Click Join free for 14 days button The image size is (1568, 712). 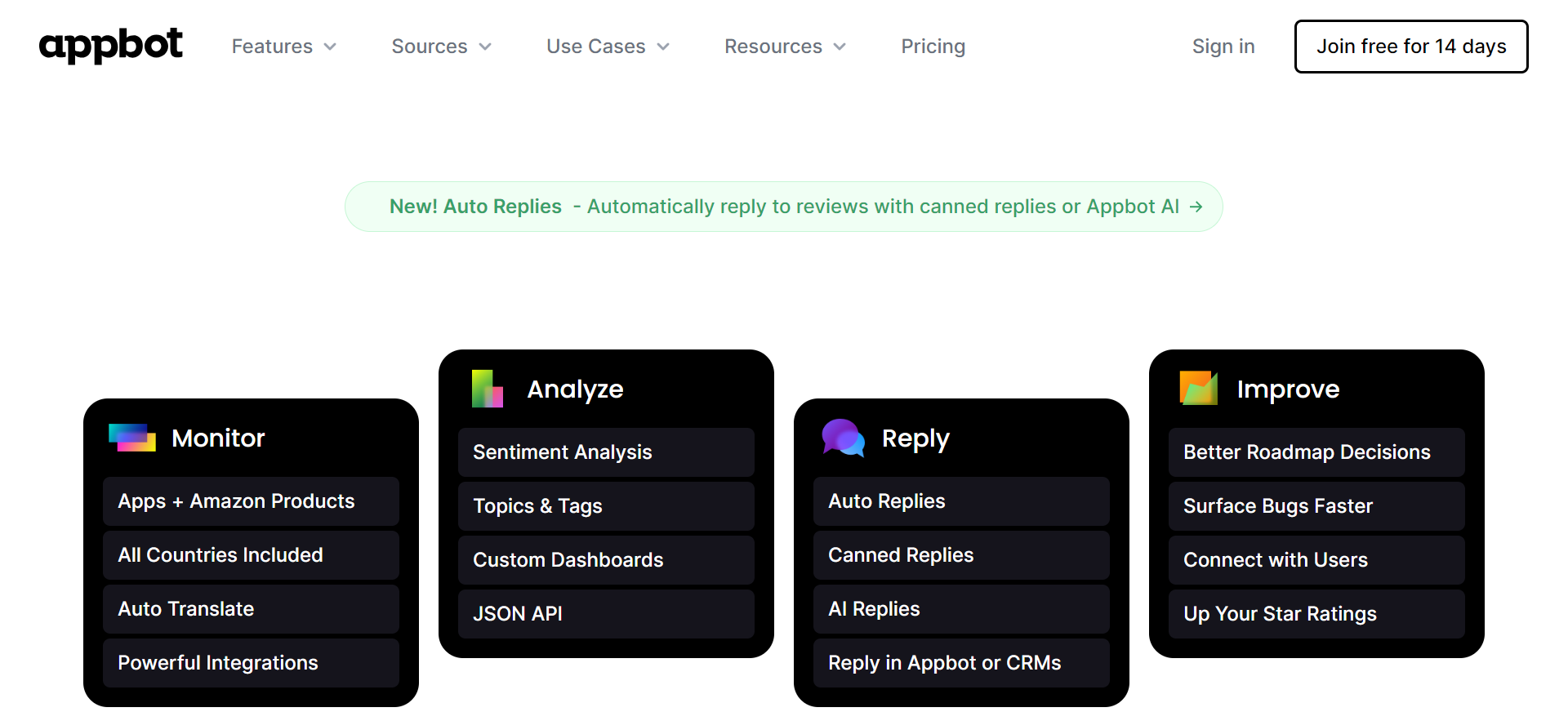click(1411, 47)
